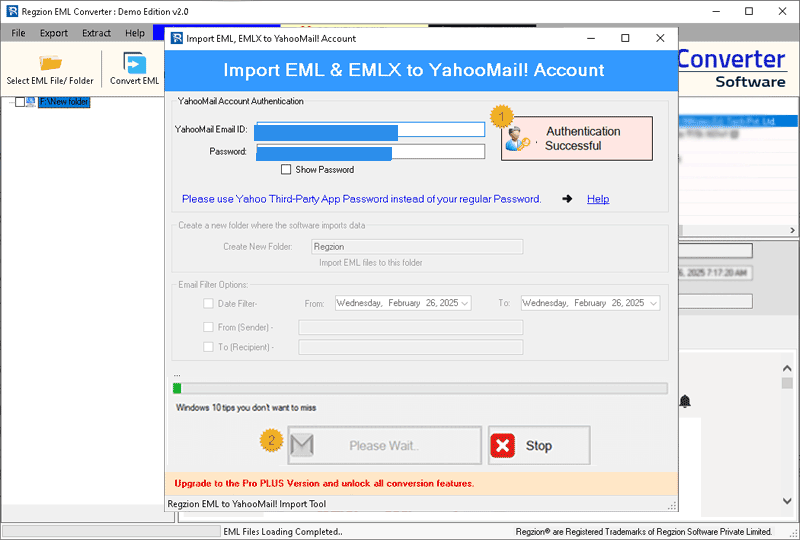Screen dimensions: 800x540
Task: Open the To date picker dropdown
Action: pyautogui.click(x=653, y=303)
